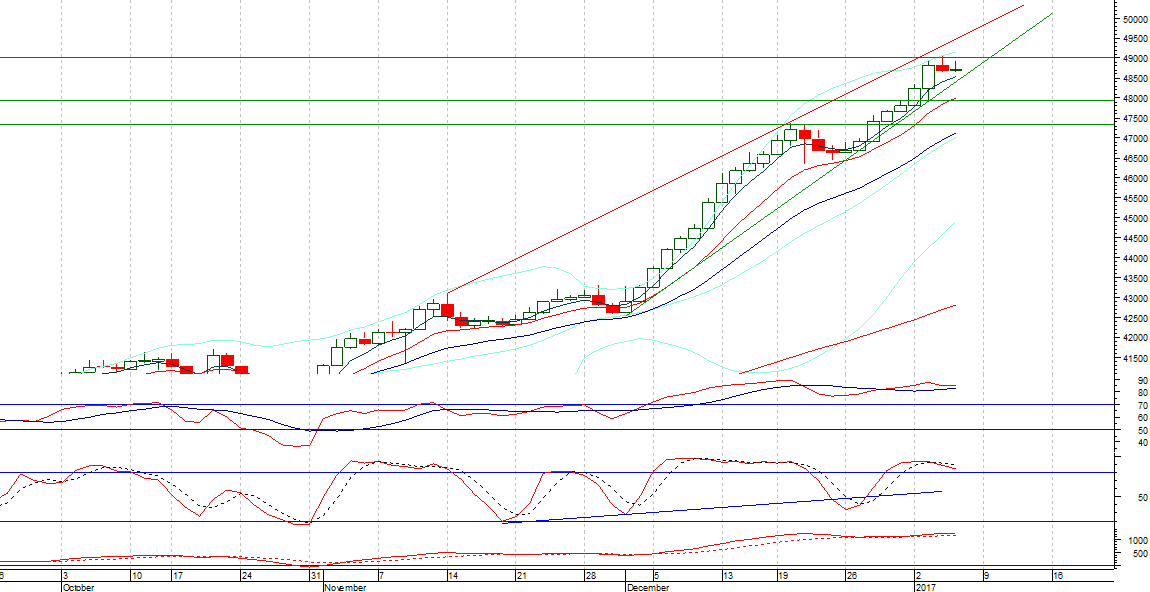Click the date label 31 on time axis
The image size is (1150, 592).
point(315,576)
